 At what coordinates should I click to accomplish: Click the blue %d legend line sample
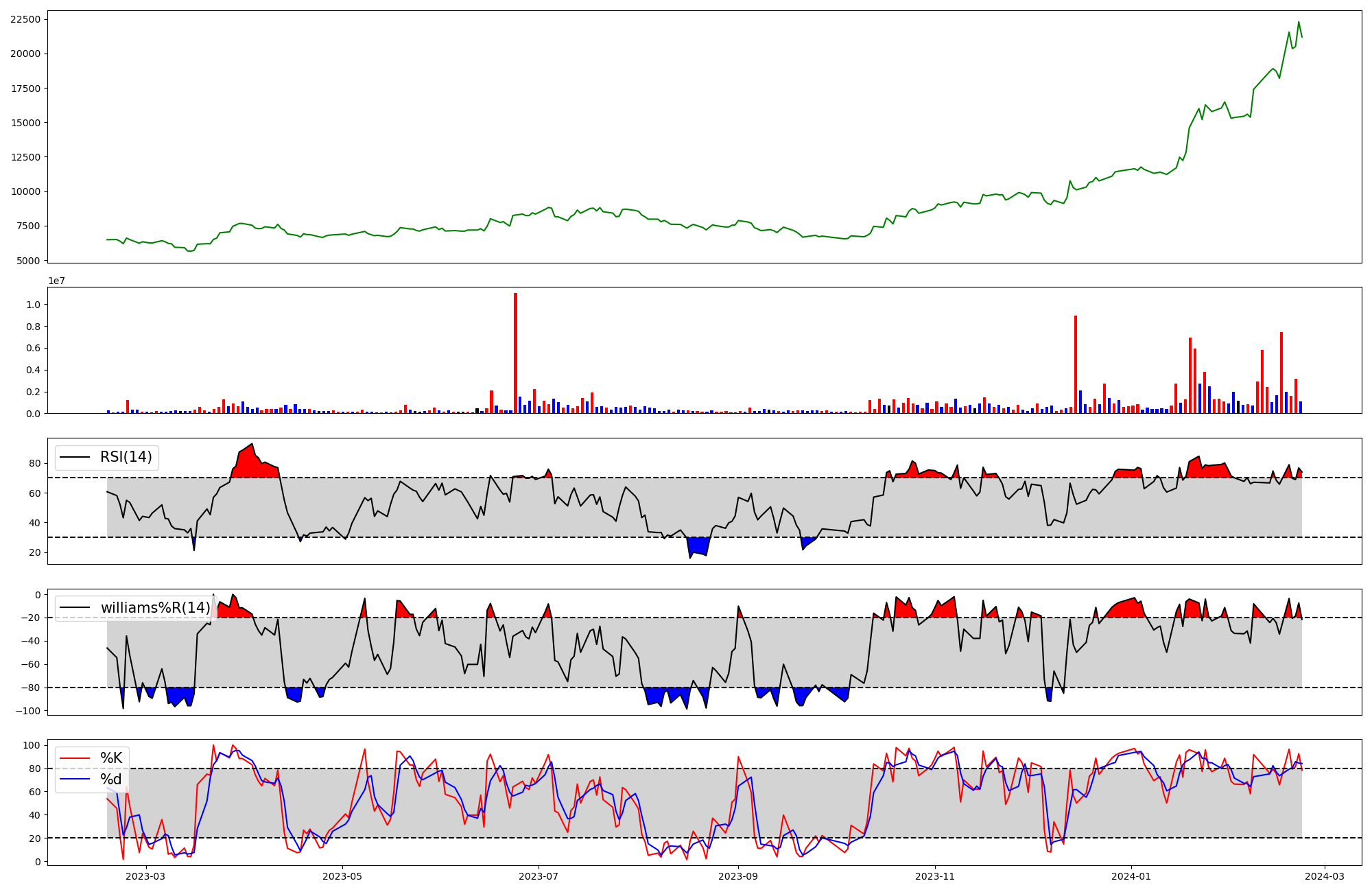[75, 779]
